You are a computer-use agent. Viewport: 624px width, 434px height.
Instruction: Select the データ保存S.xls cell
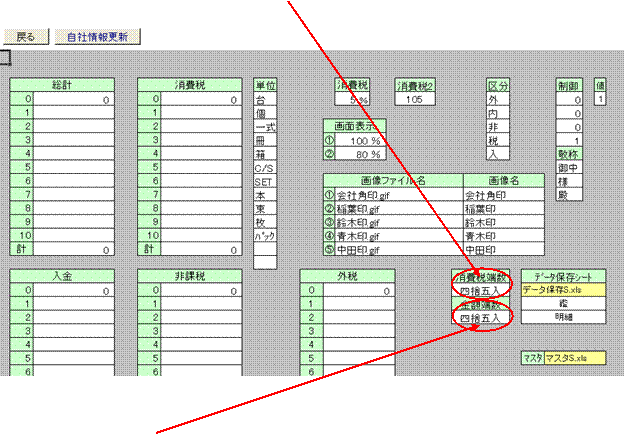click(x=563, y=290)
